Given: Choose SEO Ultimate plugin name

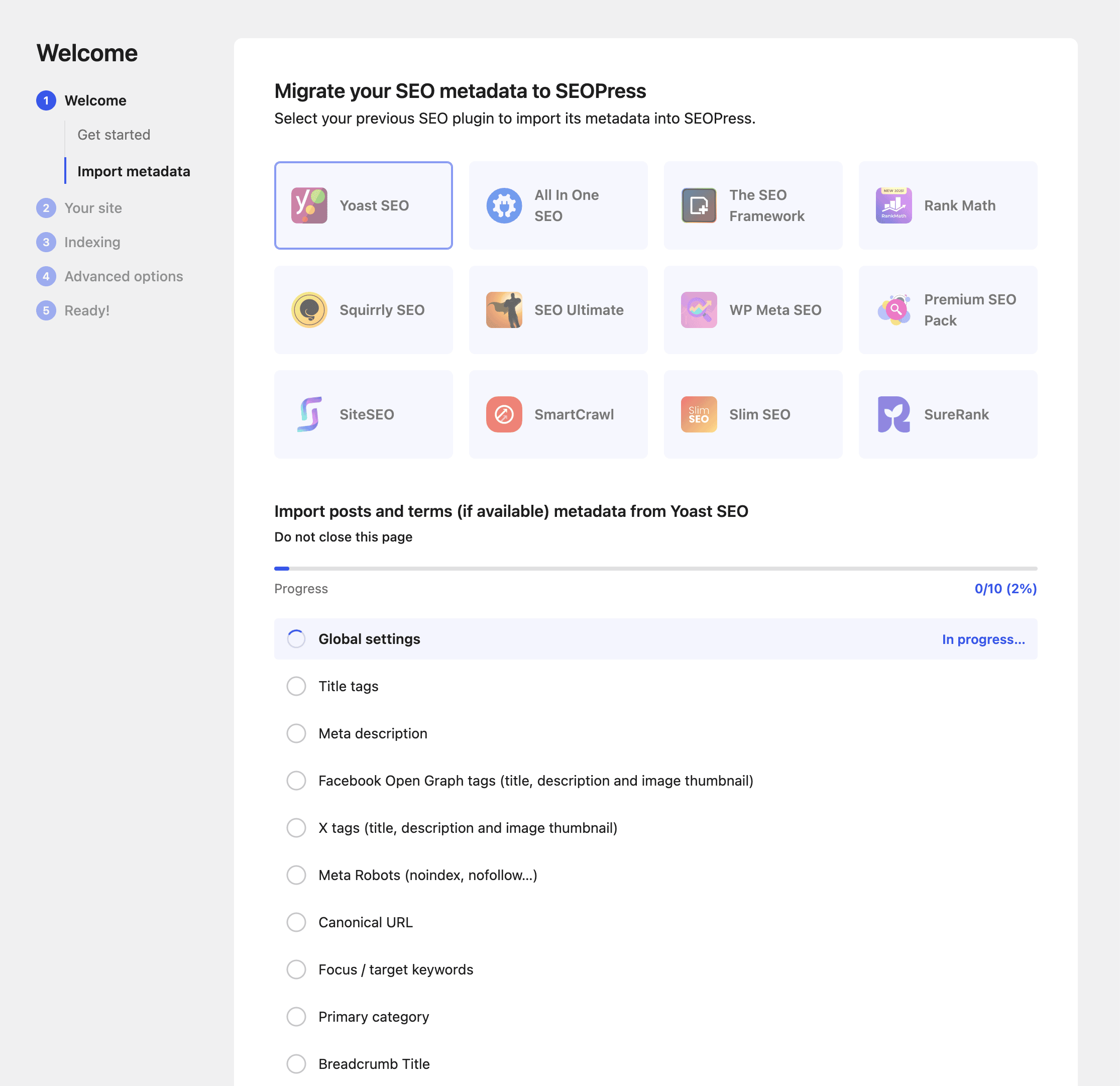Looking at the screenshot, I should pyautogui.click(x=579, y=310).
